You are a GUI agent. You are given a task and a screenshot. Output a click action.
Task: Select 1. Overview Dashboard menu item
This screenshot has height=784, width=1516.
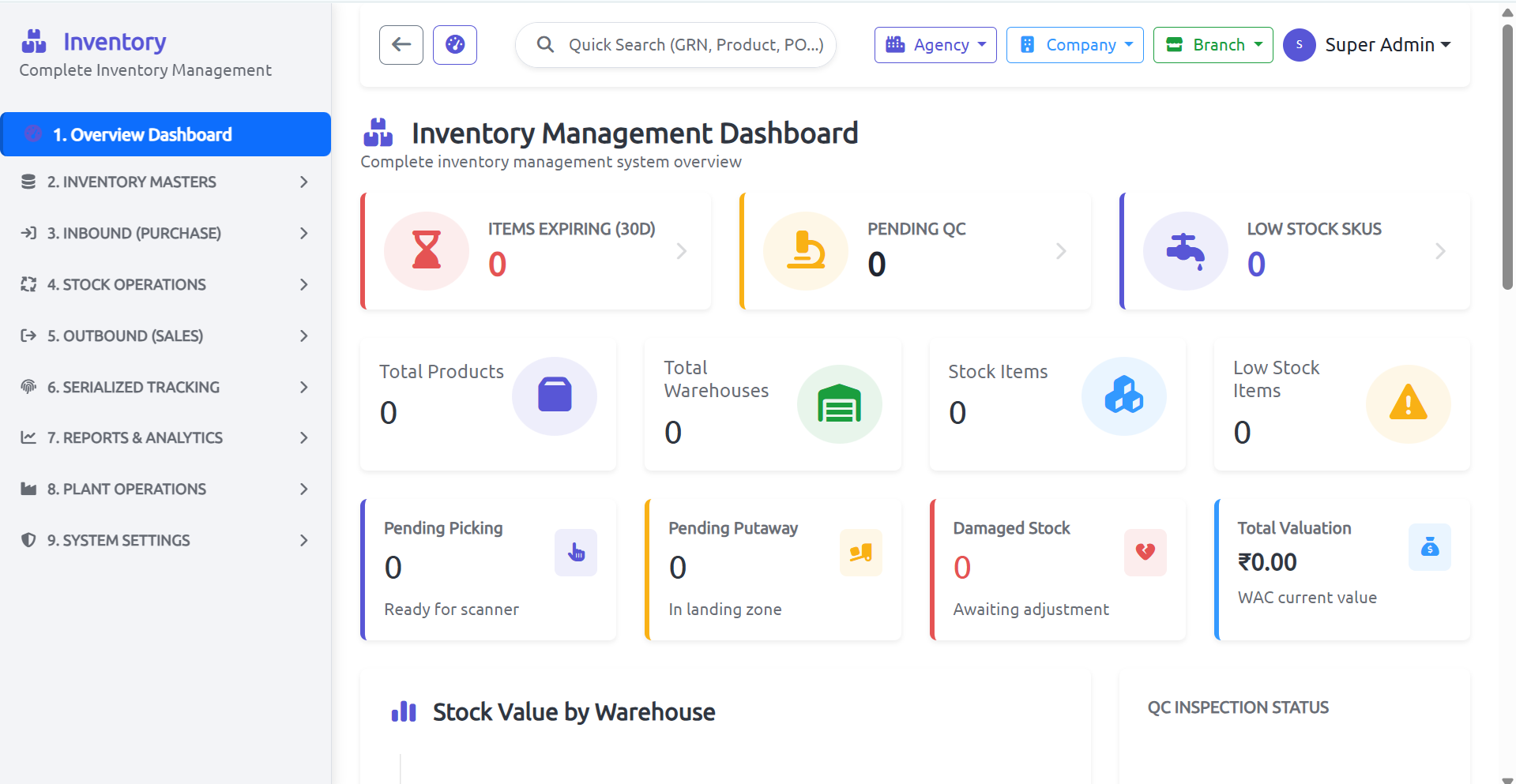coord(166,134)
